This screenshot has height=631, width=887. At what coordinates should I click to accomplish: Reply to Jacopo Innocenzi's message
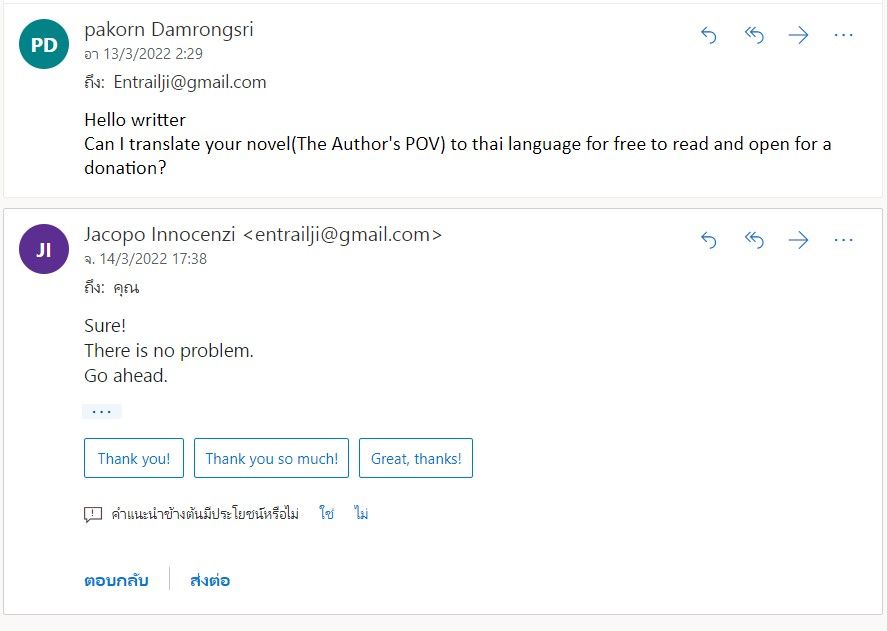pyautogui.click(x=709, y=240)
